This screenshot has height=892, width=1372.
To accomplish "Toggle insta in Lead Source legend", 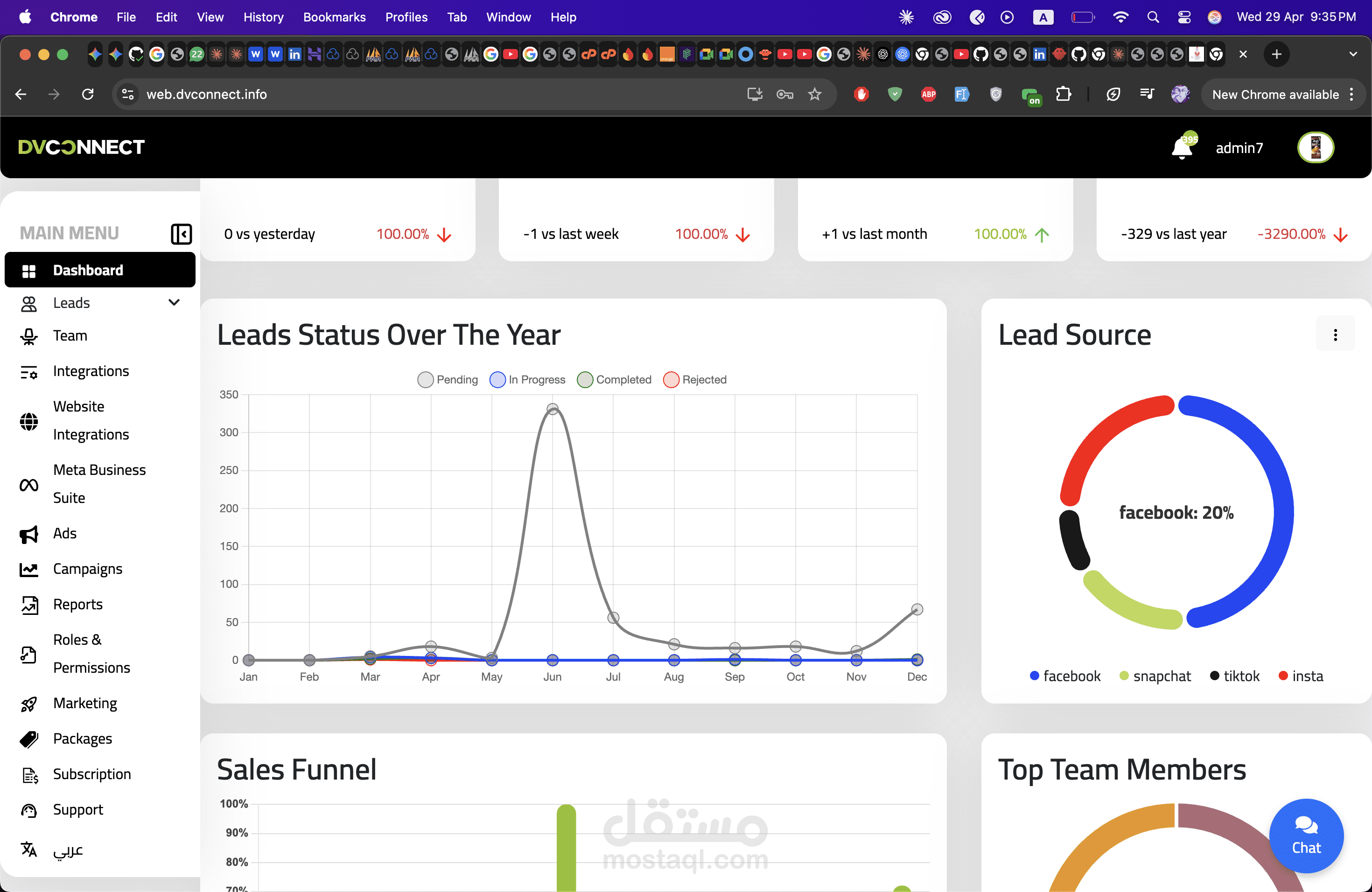I will click(x=1301, y=676).
